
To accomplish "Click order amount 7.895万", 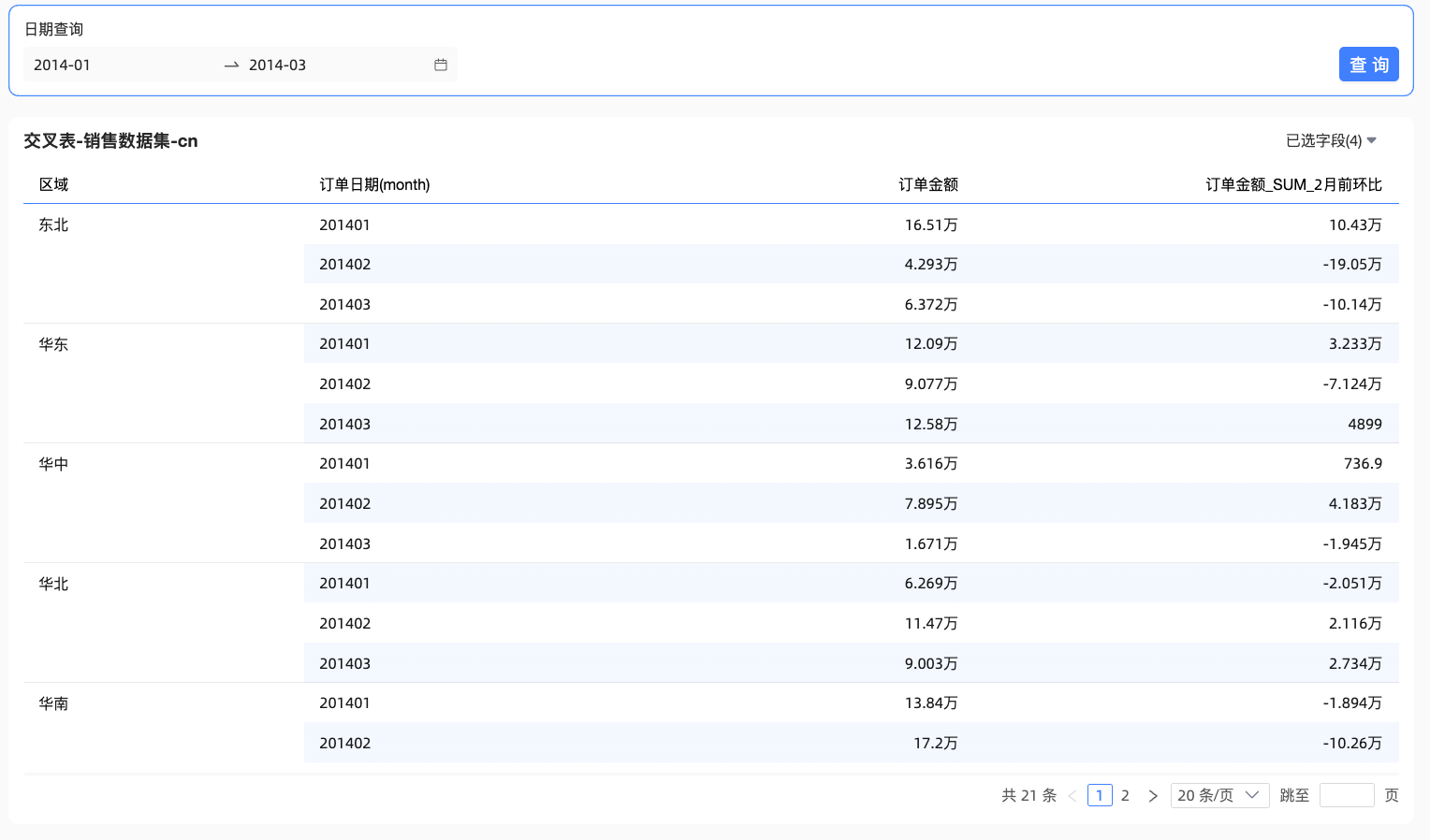I will pyautogui.click(x=931, y=503).
